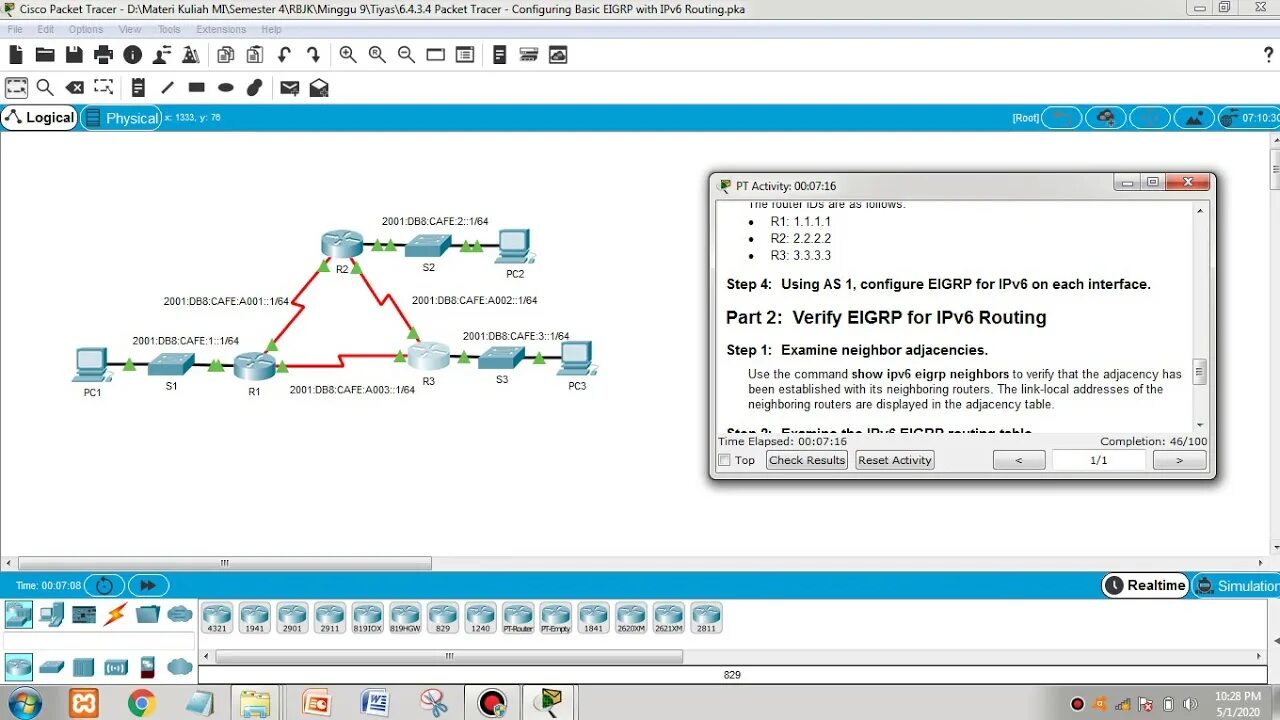Choose the 2811 router model
Screen dimensions: 1280x720
706,618
